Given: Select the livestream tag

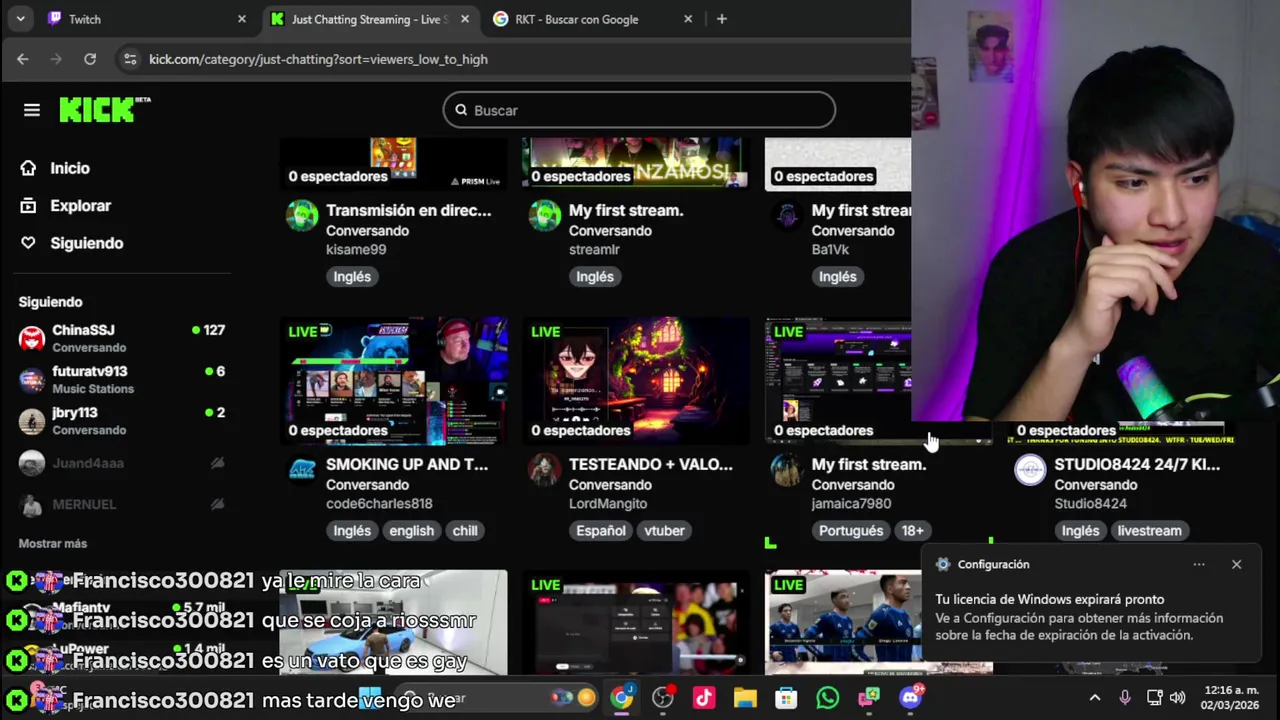Looking at the screenshot, I should point(1149,531).
